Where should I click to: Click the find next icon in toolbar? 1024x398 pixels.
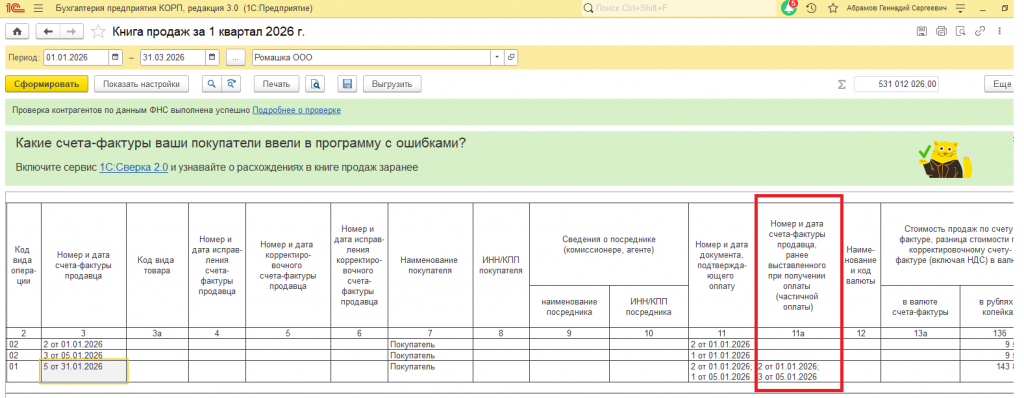coord(231,84)
